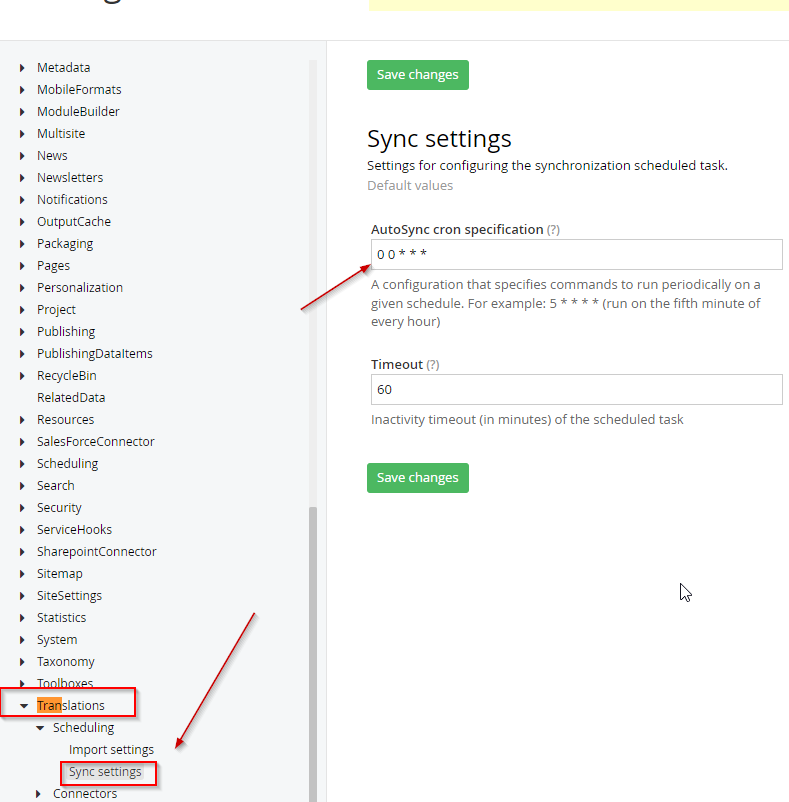Open the Security tree label
Image resolution: width=789 pixels, height=802 pixels.
pos(59,507)
